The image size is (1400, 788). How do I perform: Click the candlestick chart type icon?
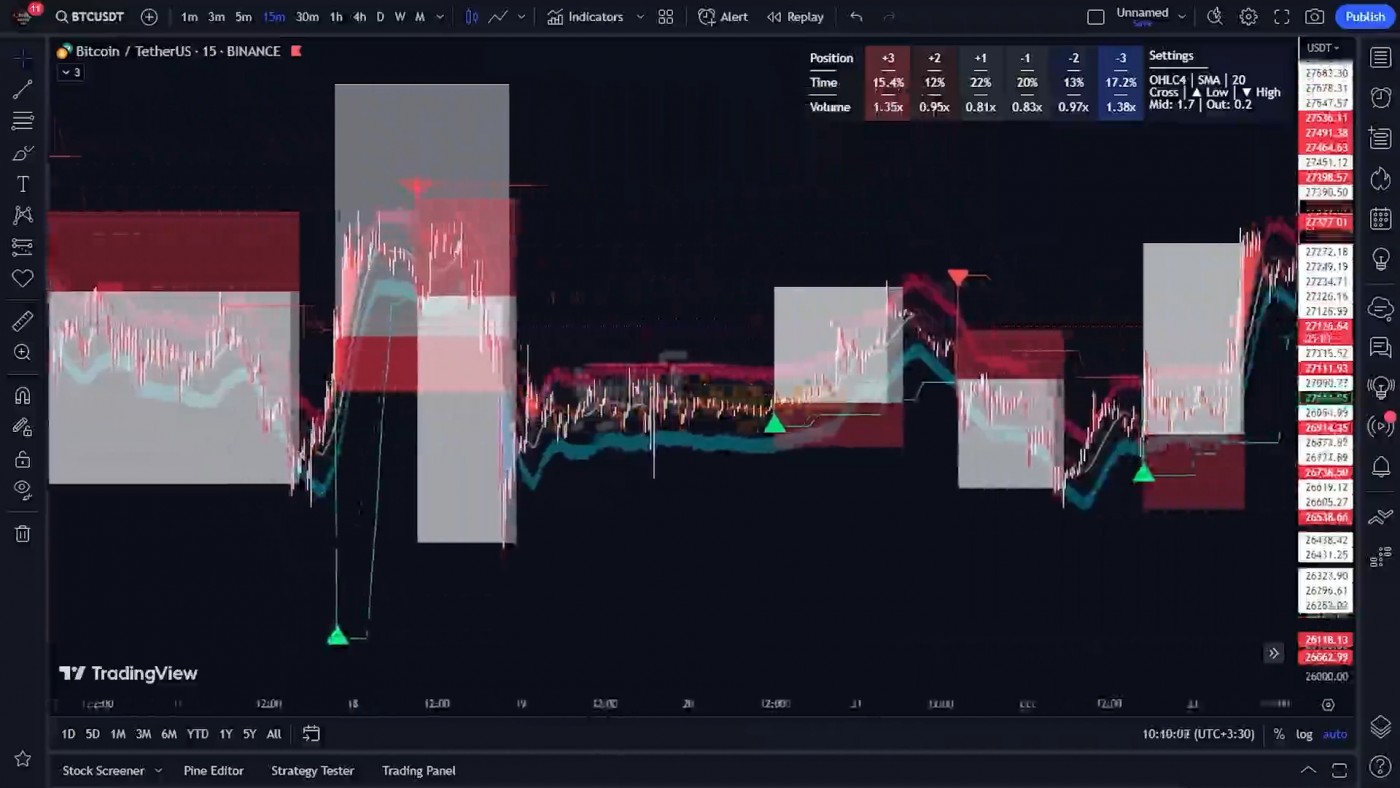(x=472, y=17)
